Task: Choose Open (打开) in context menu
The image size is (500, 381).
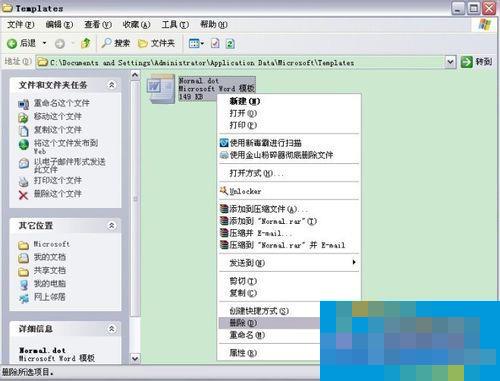Action: 289,113
